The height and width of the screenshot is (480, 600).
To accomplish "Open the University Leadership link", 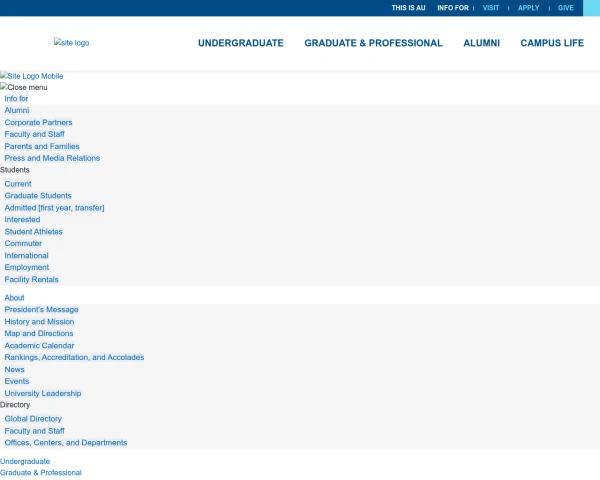I will [x=43, y=393].
